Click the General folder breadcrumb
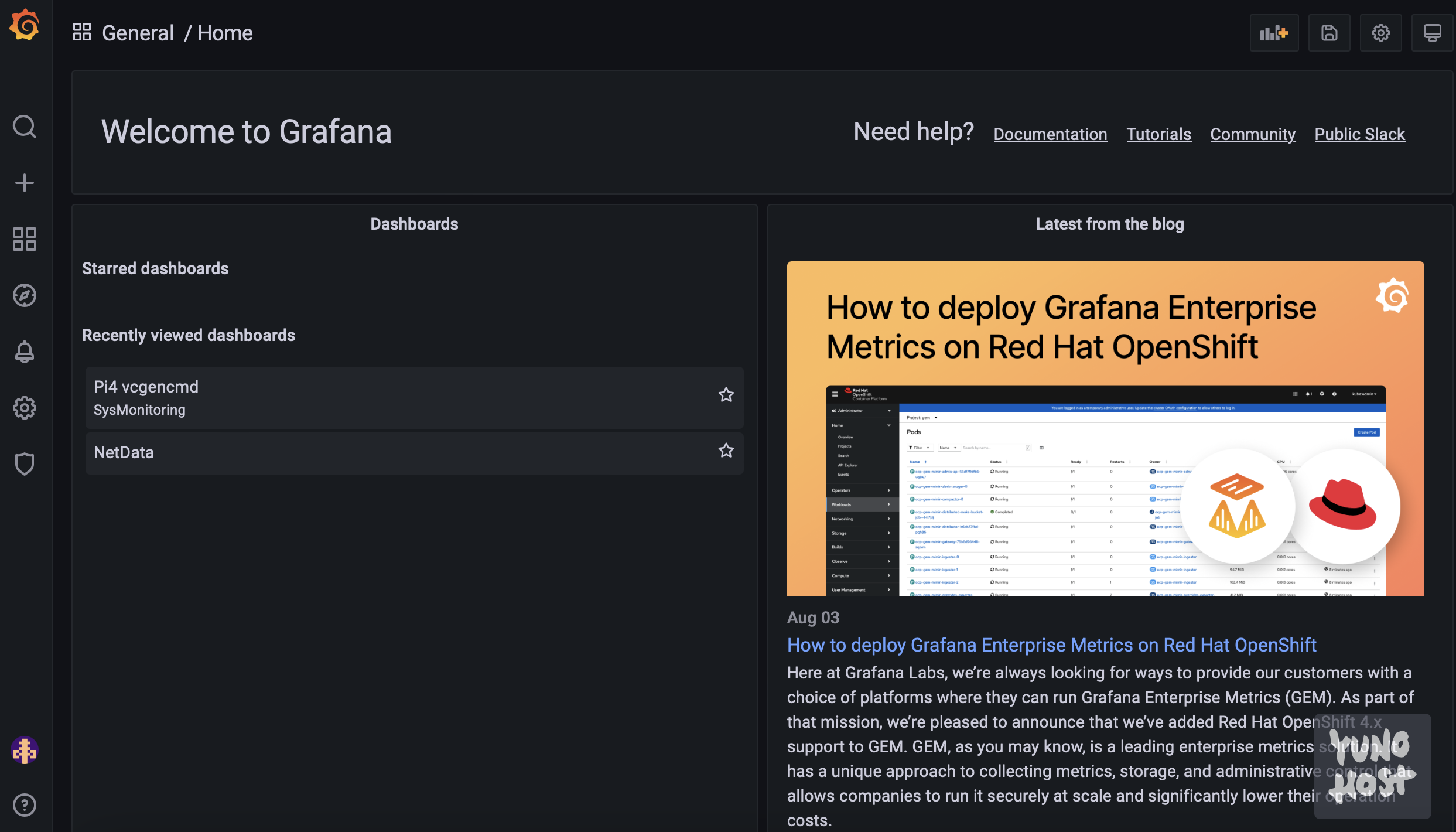The width and height of the screenshot is (1456, 832). 138,33
